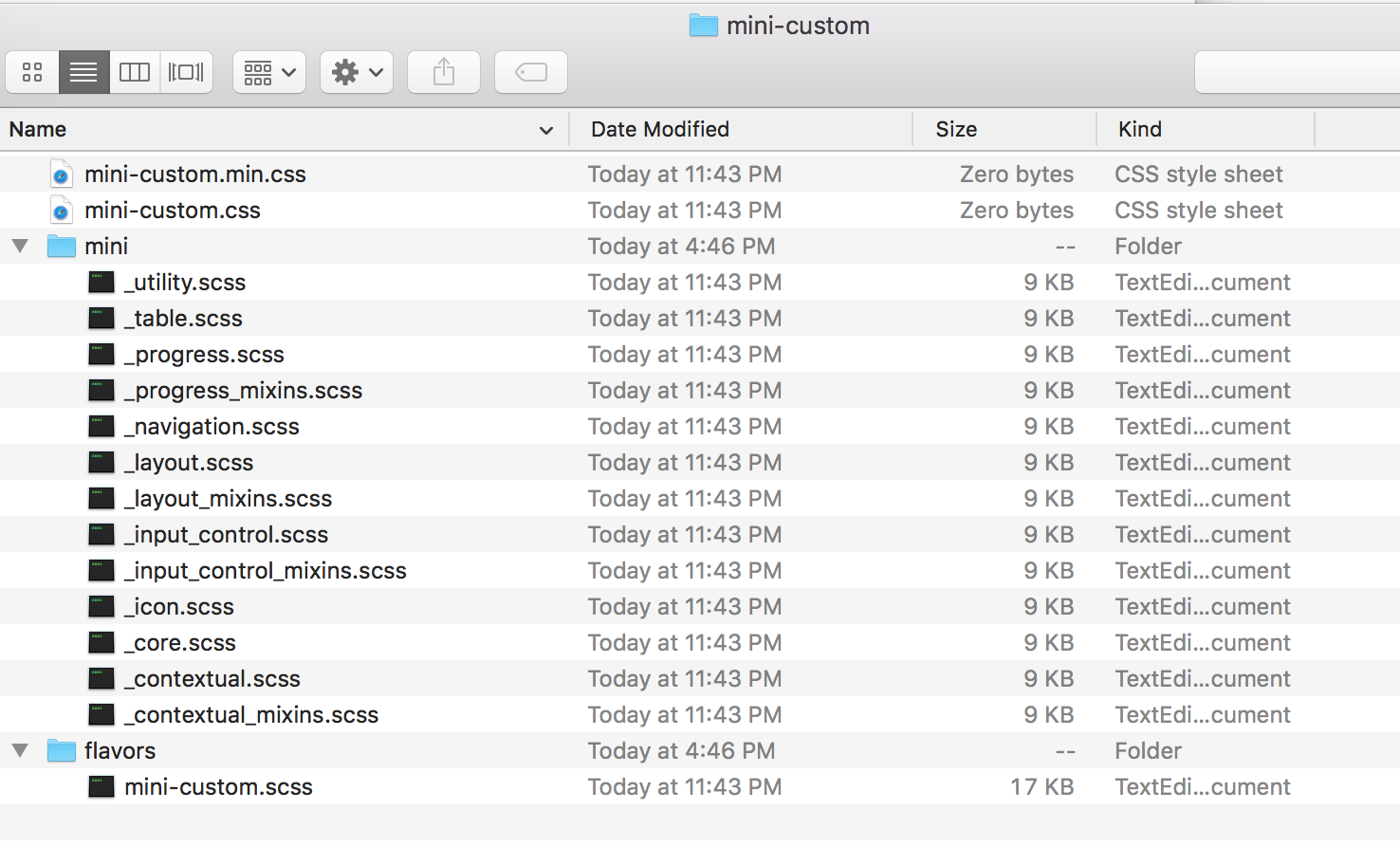Click the _layout.scss file icon
The width and height of the screenshot is (1400, 865).
click(x=101, y=463)
